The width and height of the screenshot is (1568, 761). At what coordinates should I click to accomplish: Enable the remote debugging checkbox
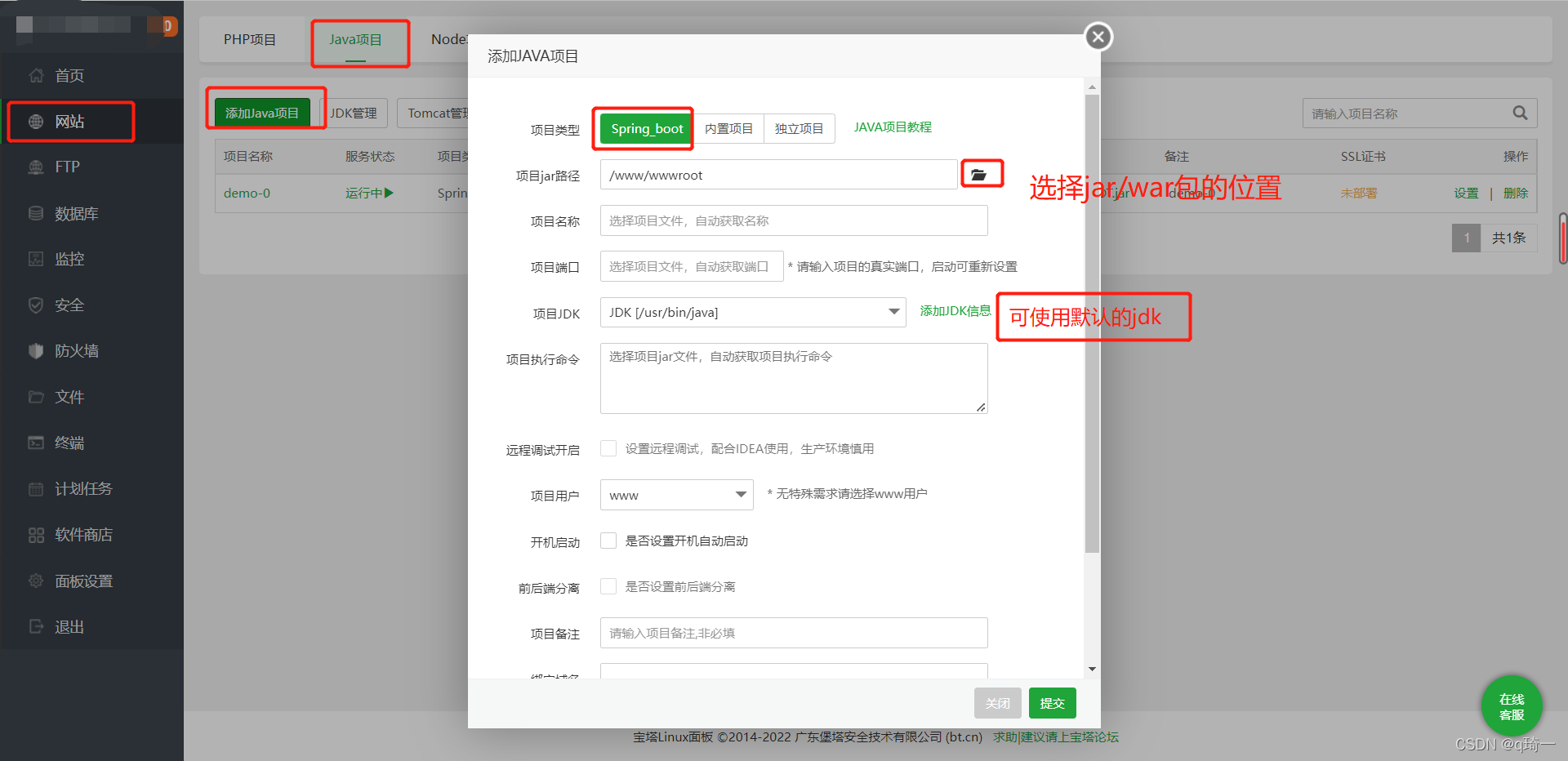click(608, 448)
